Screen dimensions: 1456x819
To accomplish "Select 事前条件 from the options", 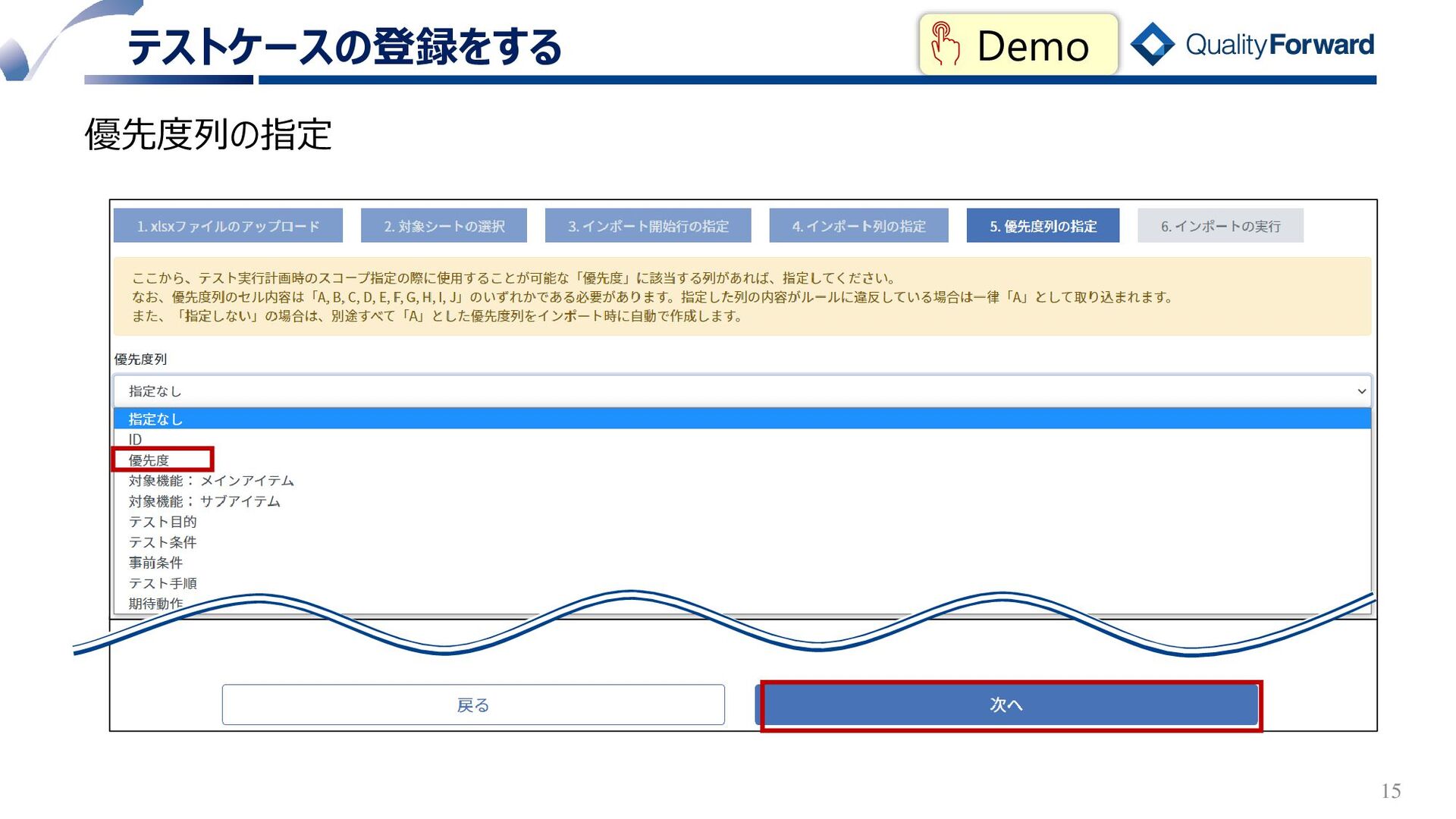I will coord(155,563).
